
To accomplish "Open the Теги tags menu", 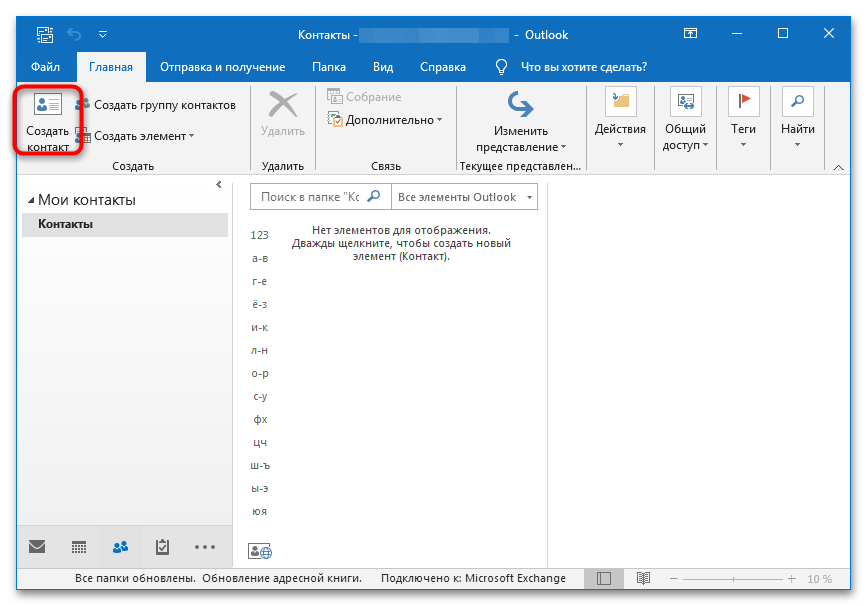I will tap(743, 118).
